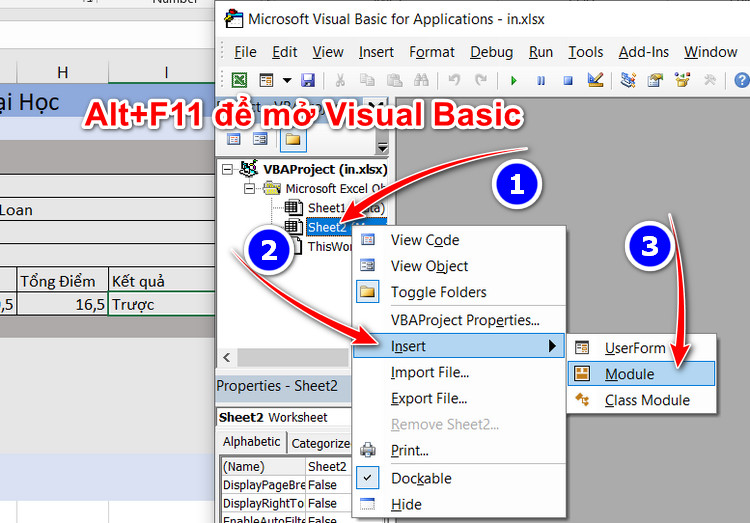Click the blue Help question mark icon

(x=742, y=80)
